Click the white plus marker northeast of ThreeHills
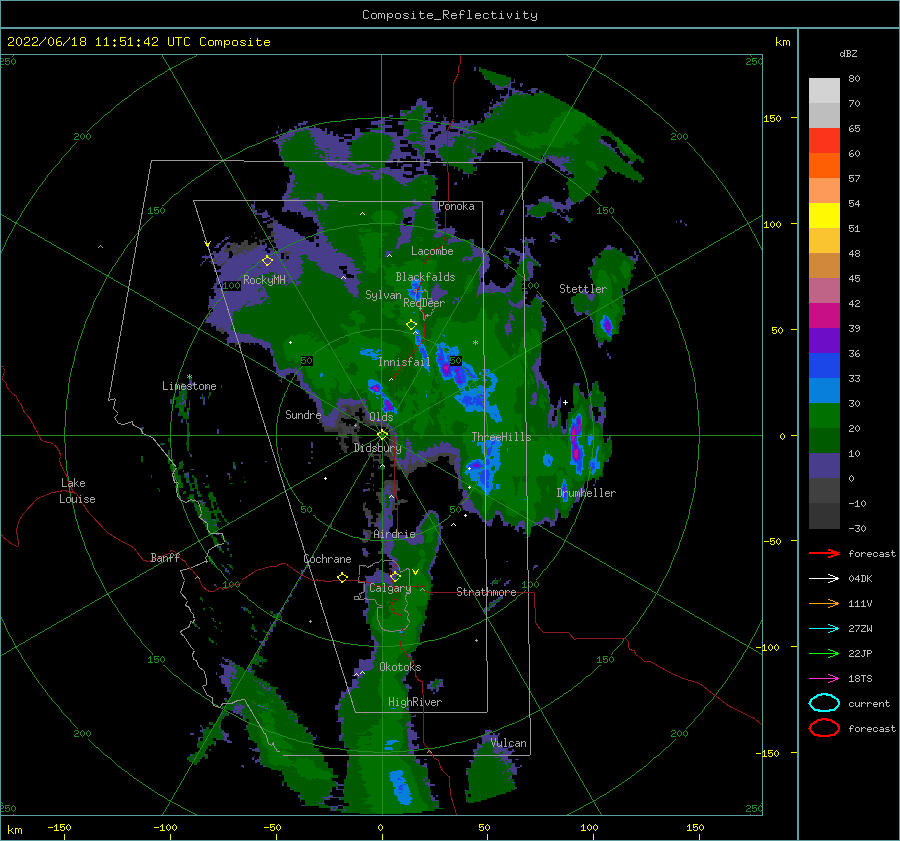 click(565, 402)
